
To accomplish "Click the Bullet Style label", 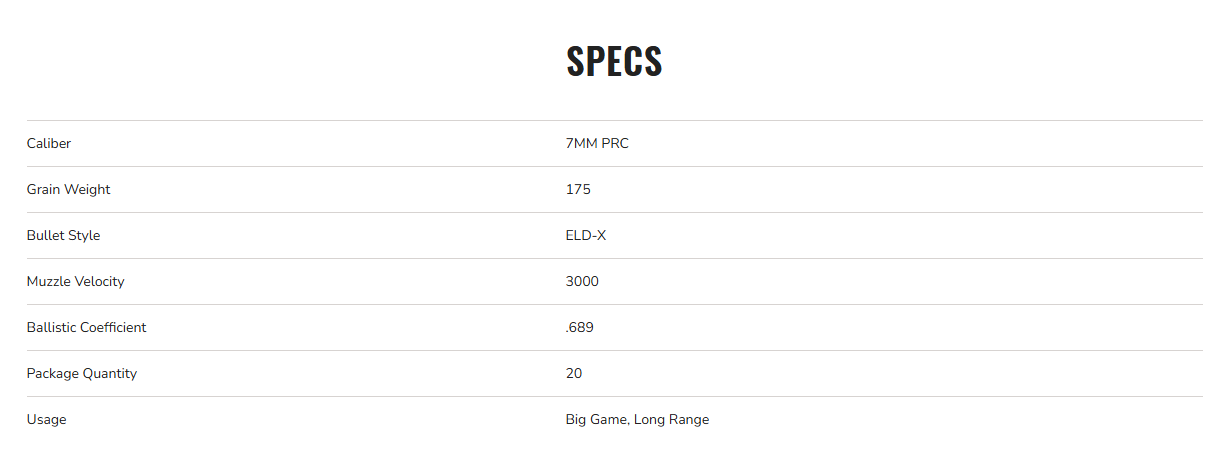I will (x=63, y=236).
